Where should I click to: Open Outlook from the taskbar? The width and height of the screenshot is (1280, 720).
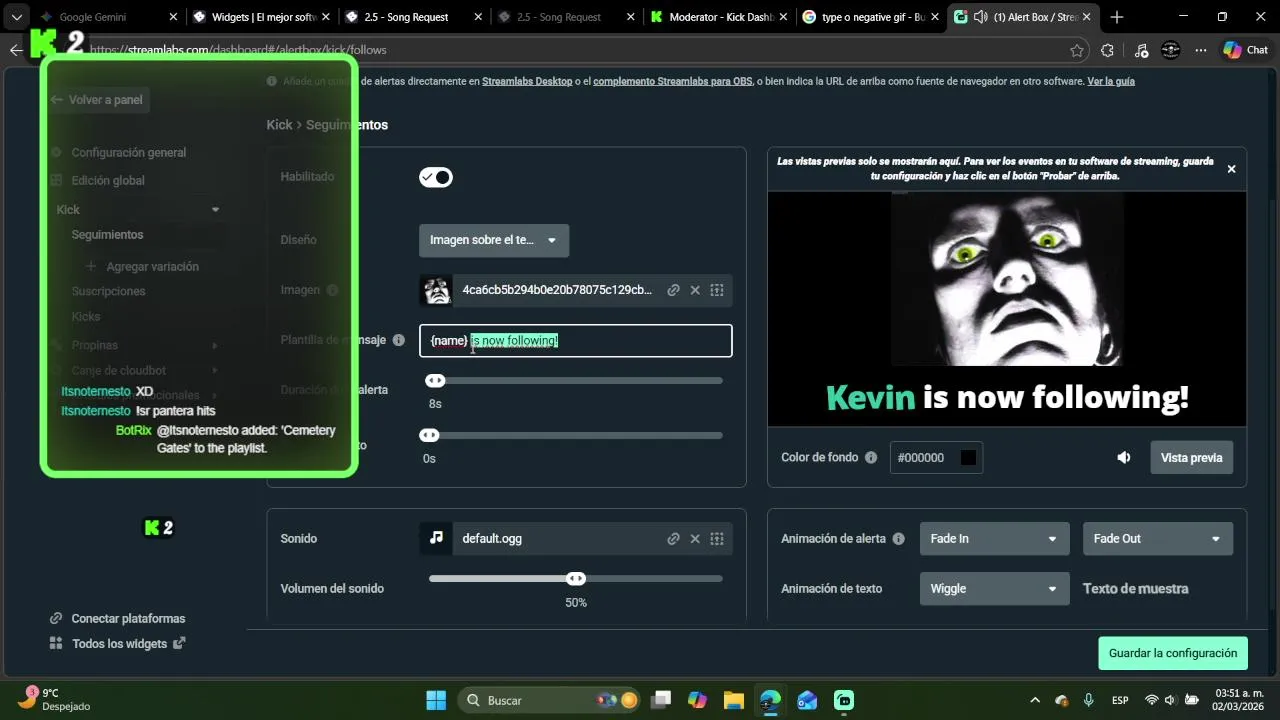[x=807, y=700]
